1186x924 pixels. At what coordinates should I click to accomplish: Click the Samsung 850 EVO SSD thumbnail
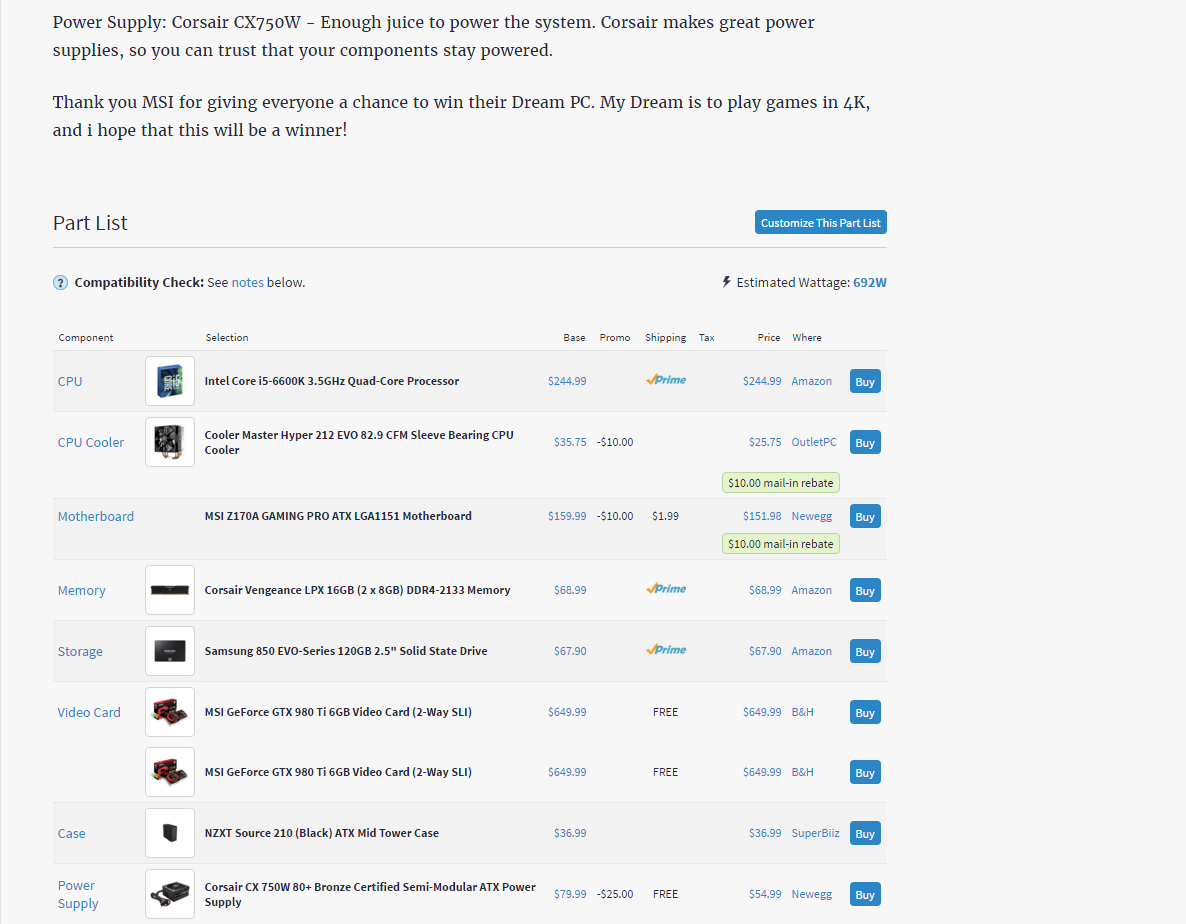click(x=170, y=651)
